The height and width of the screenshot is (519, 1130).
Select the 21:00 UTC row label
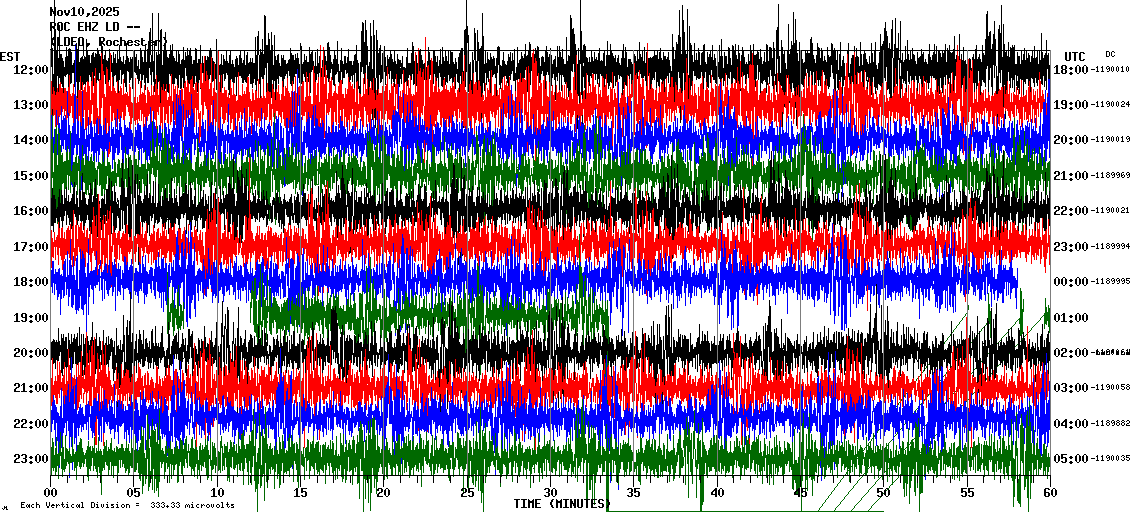[1070, 176]
